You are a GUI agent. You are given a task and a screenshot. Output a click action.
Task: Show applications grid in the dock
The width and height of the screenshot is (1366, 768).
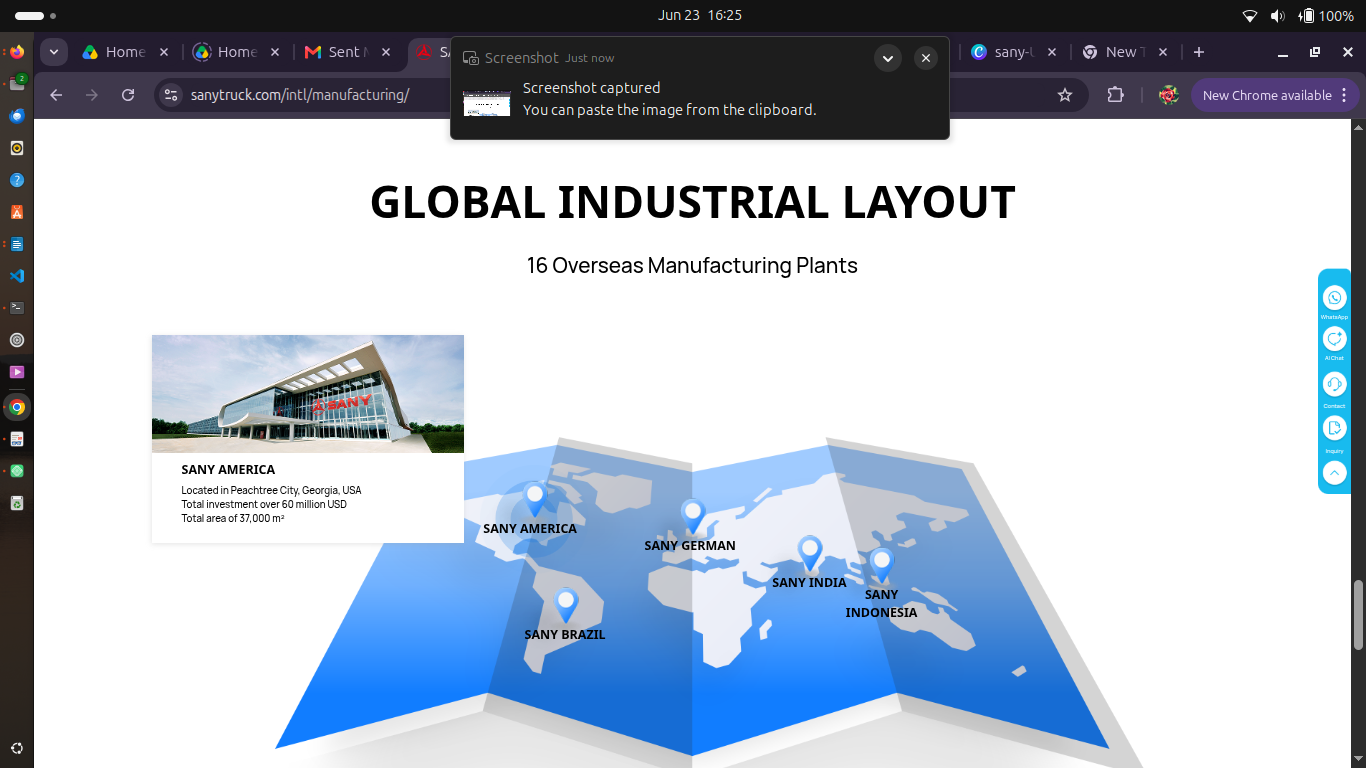(x=17, y=748)
